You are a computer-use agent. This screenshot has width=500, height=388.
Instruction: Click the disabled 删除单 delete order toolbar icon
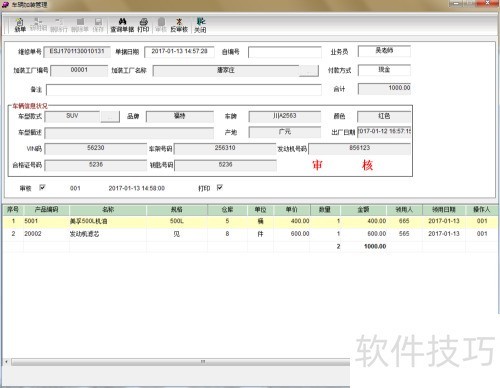(80, 25)
